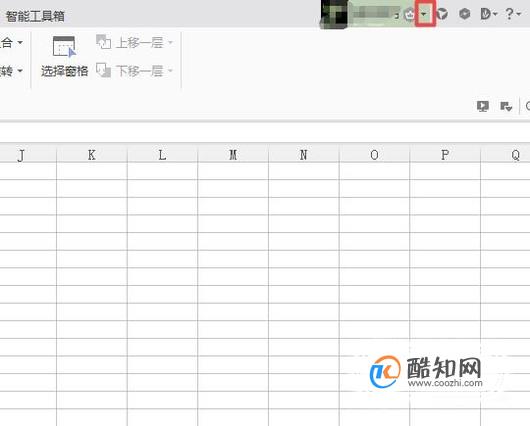Screen dimensions: 530x426
Task: Switch to the 智能工具箱 tab
Action: tap(35, 16)
